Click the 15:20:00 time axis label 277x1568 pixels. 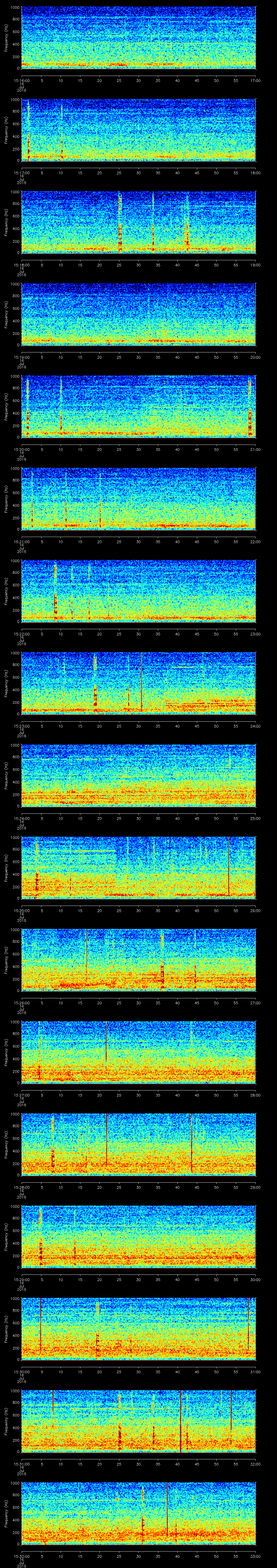(x=21, y=449)
